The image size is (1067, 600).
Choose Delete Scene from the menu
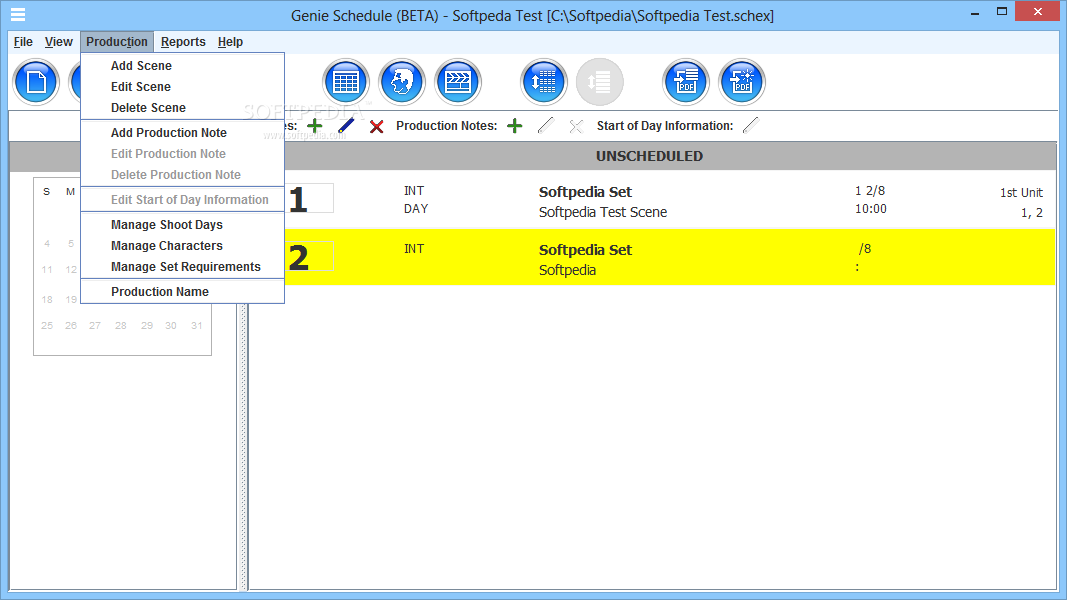pos(182,108)
